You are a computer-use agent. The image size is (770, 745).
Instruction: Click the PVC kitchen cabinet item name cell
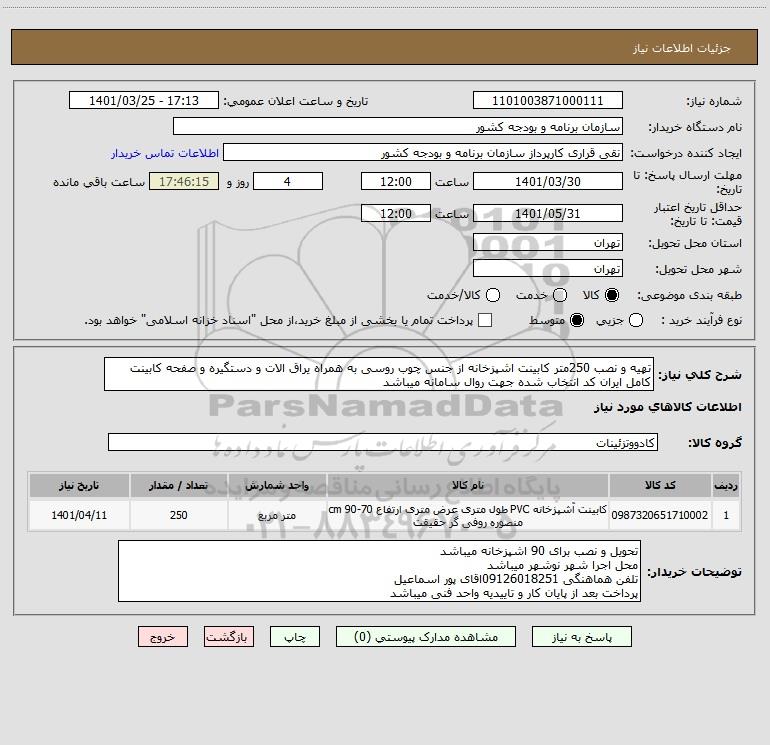(x=468, y=515)
